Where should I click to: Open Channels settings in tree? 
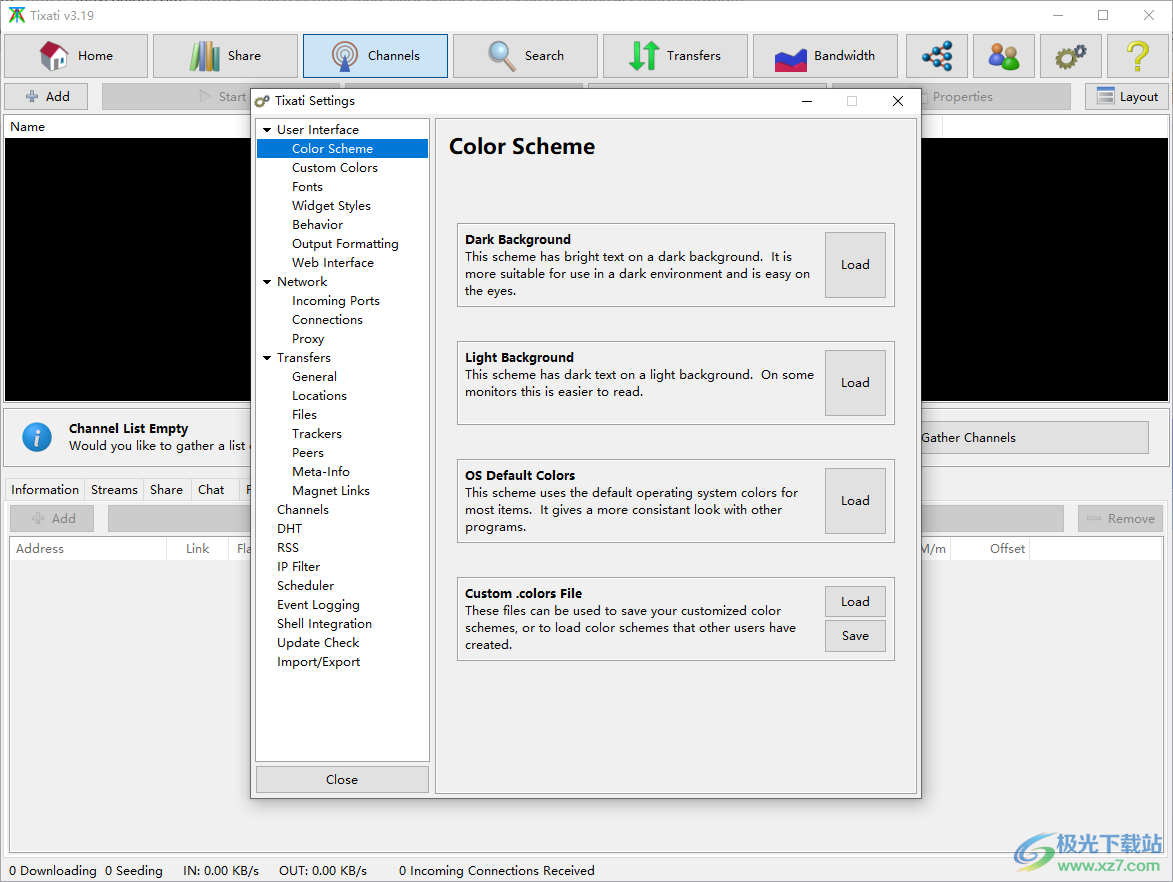[x=303, y=509]
